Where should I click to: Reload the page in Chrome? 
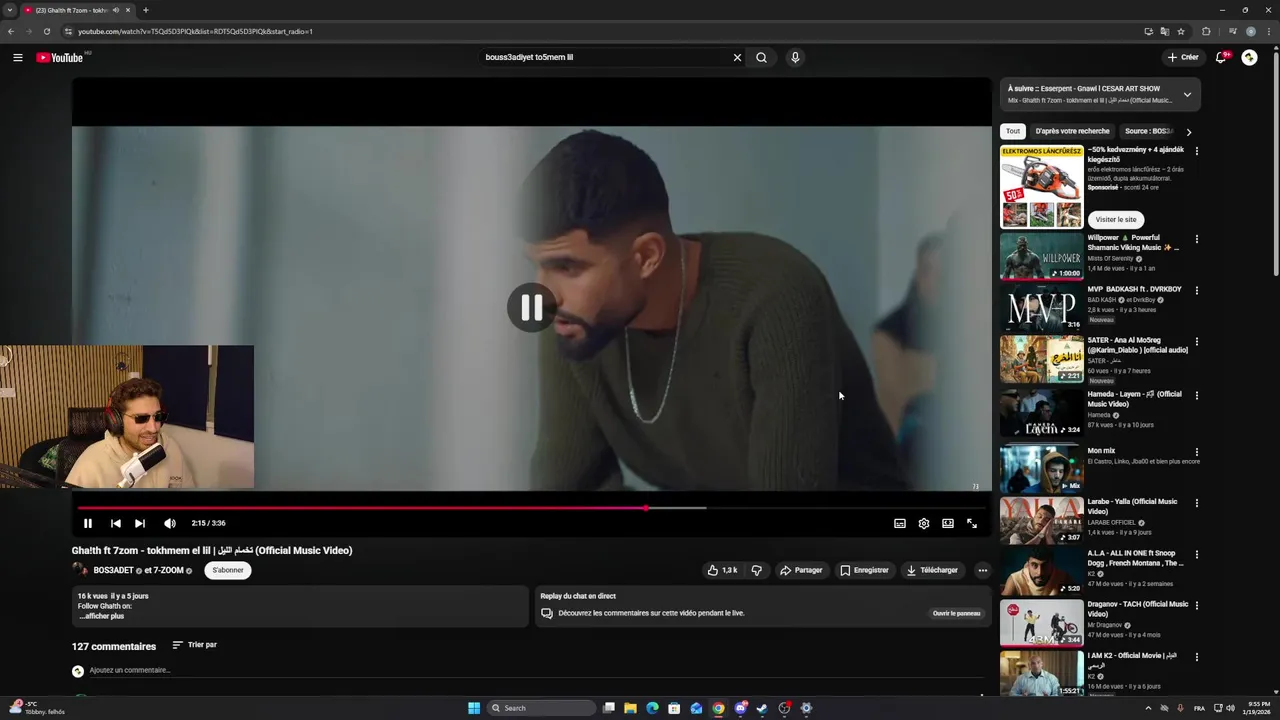point(46,31)
